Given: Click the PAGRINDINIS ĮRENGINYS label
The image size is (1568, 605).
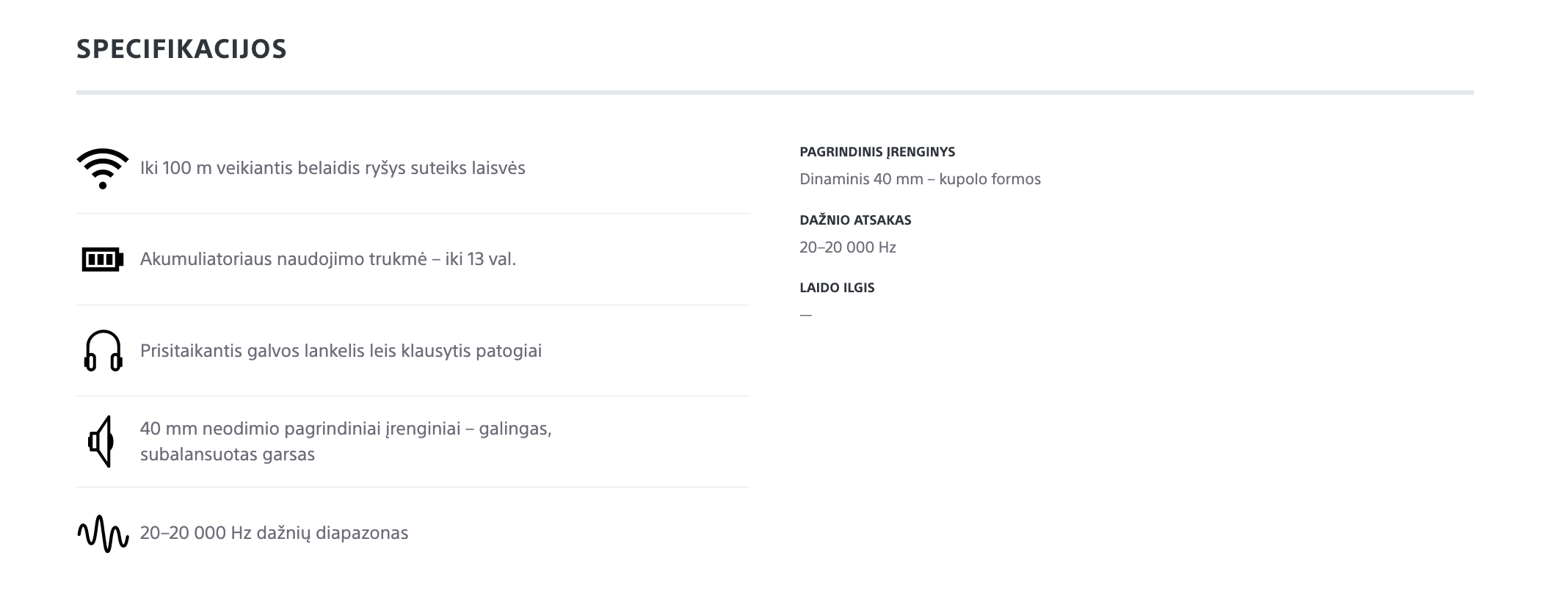Looking at the screenshot, I should (877, 152).
